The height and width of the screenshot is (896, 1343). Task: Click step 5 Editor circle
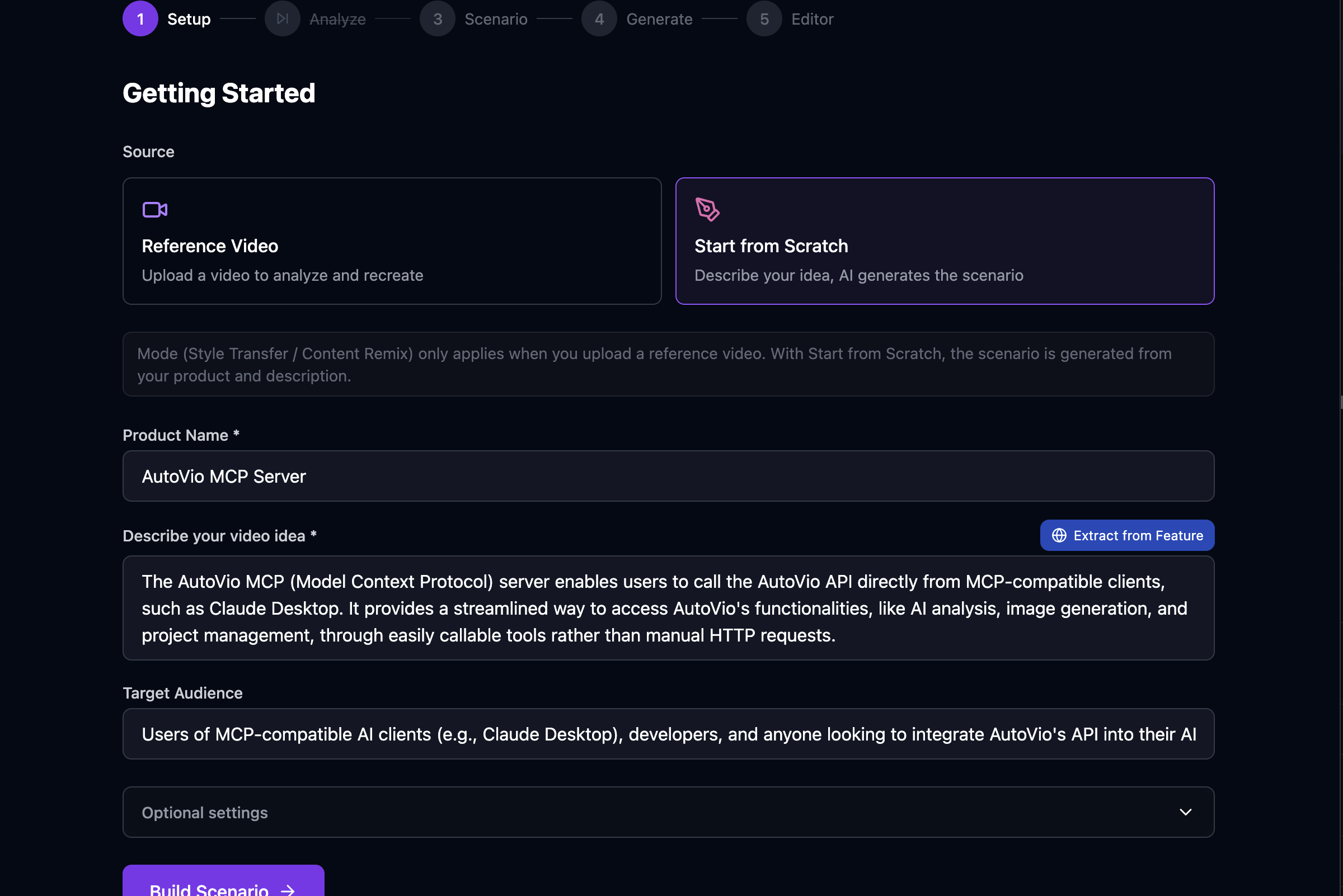[x=764, y=19]
